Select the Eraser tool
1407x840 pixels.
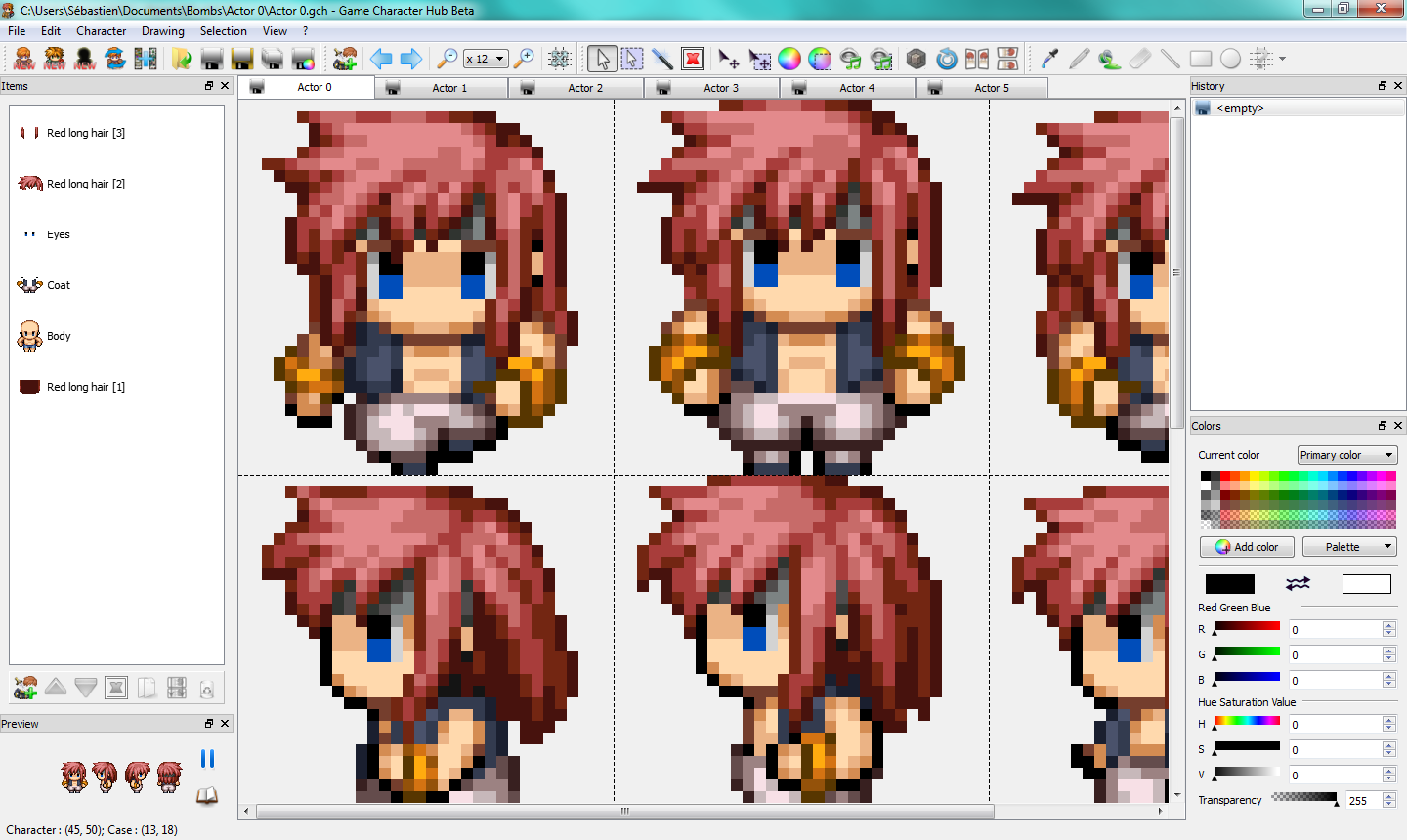(x=1139, y=59)
